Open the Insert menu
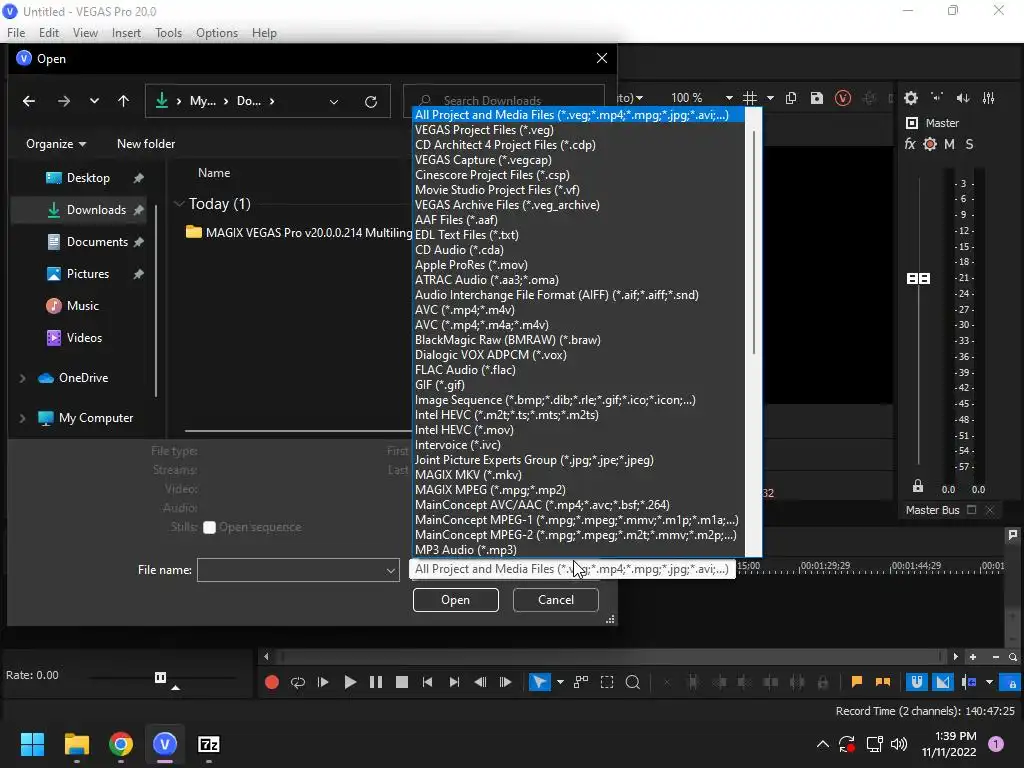Screen dimensions: 1024x768 126,33
